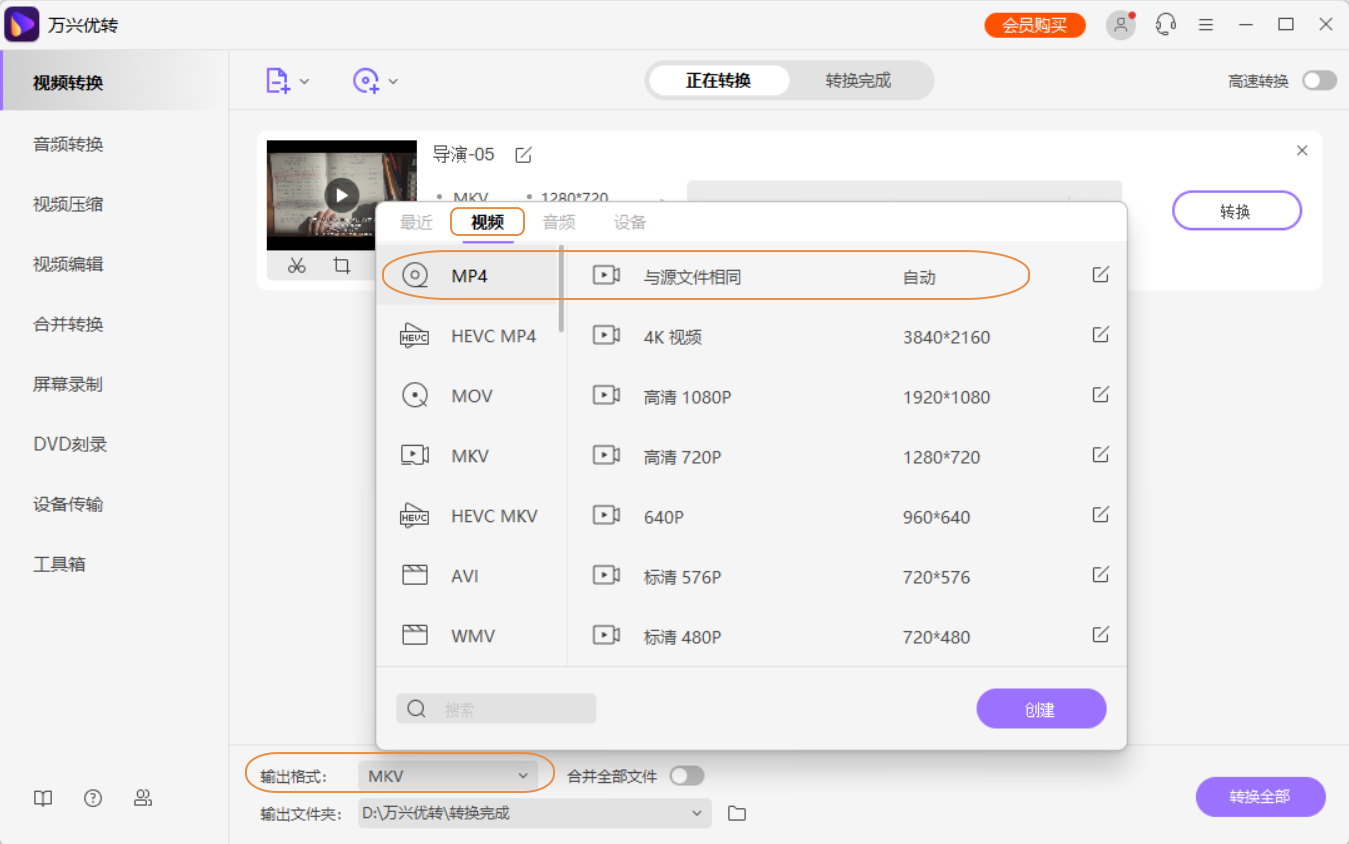Image resolution: width=1349 pixels, height=844 pixels.
Task: Open the customer support headset icon
Action: (x=1164, y=24)
